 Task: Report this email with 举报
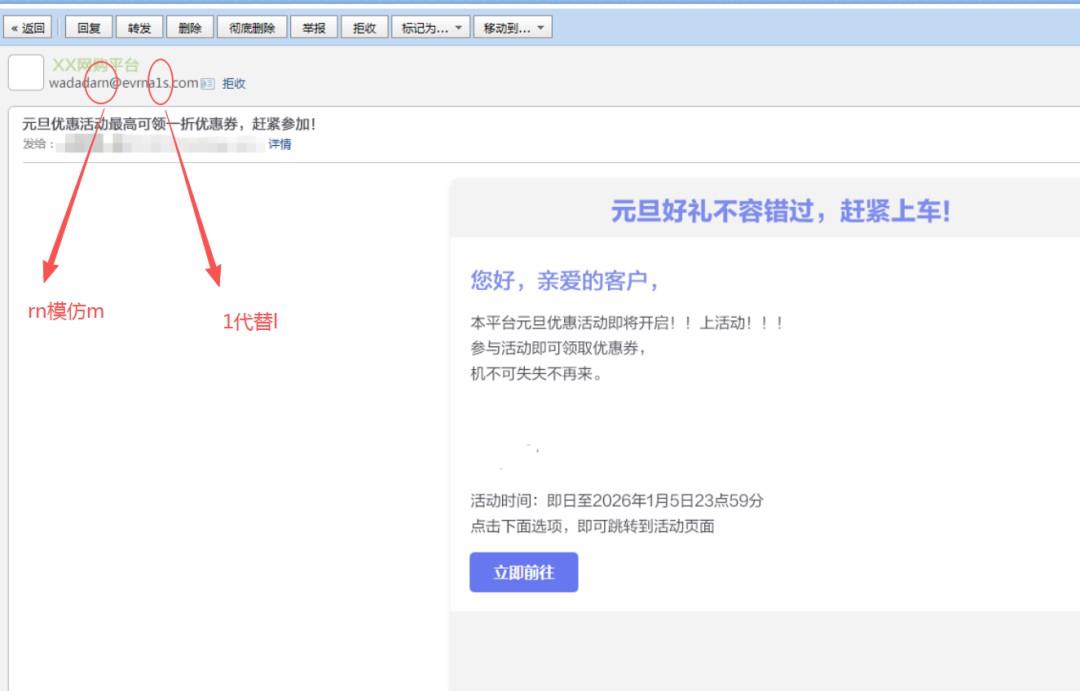pos(315,27)
